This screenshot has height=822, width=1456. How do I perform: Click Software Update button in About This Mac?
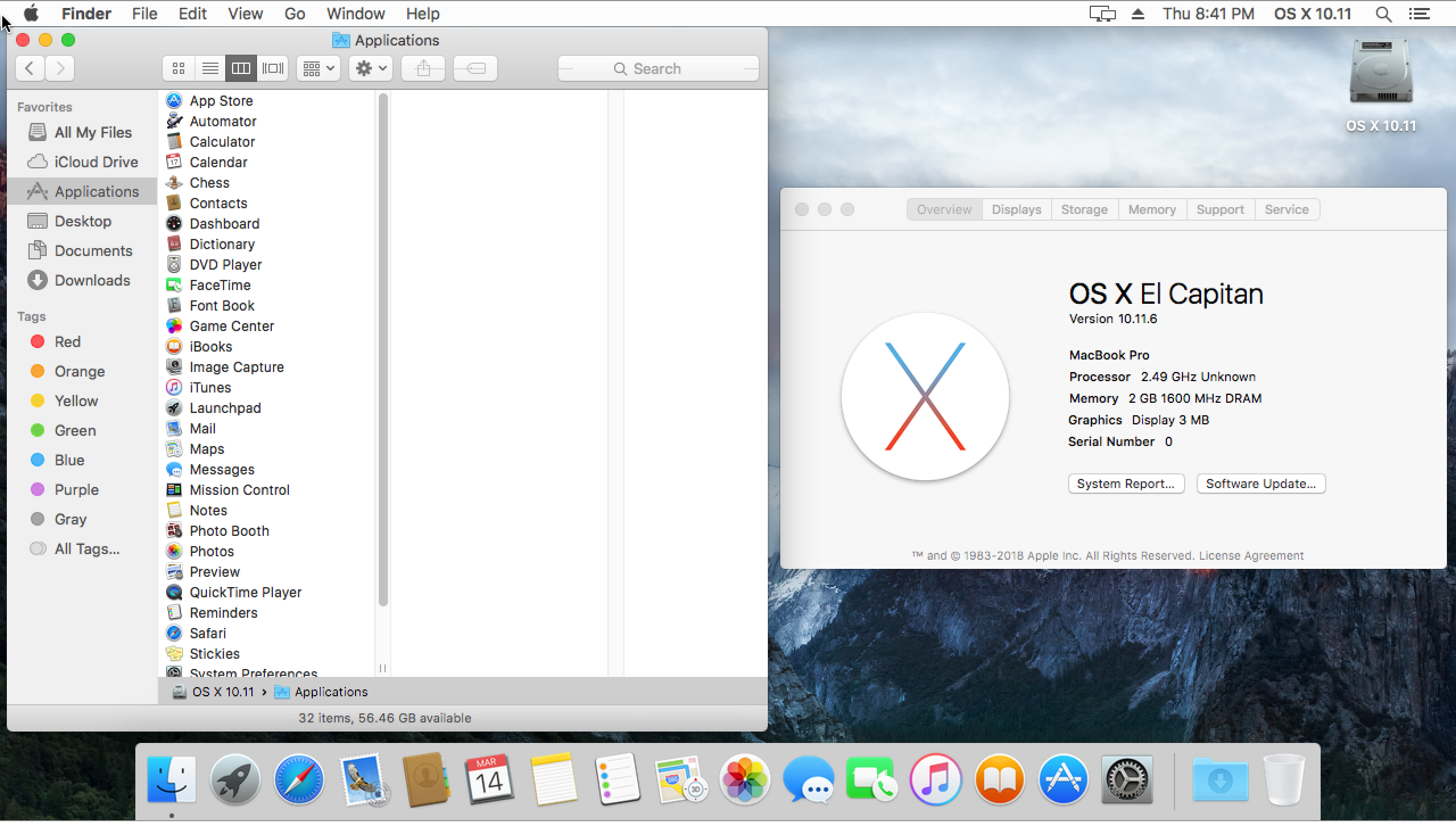pos(1262,484)
